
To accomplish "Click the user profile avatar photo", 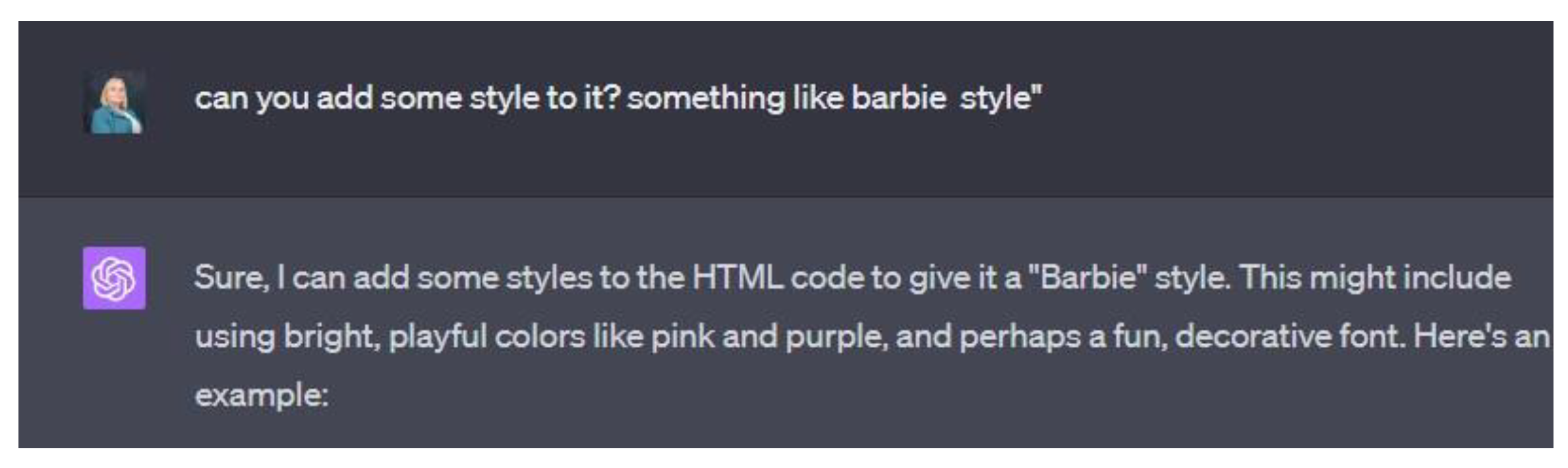I will pyautogui.click(x=114, y=102).
